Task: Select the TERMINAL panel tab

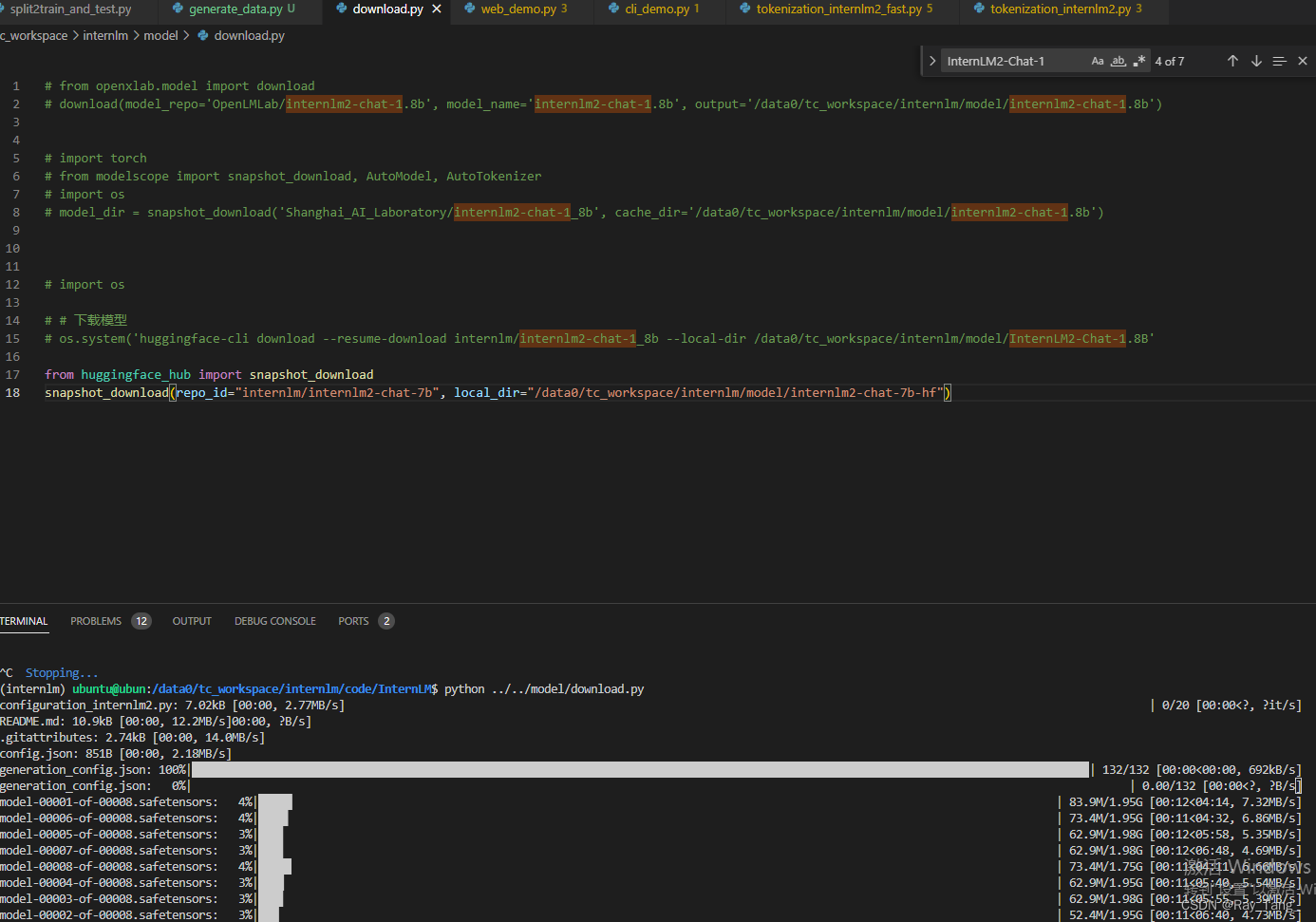Action: tap(24, 621)
